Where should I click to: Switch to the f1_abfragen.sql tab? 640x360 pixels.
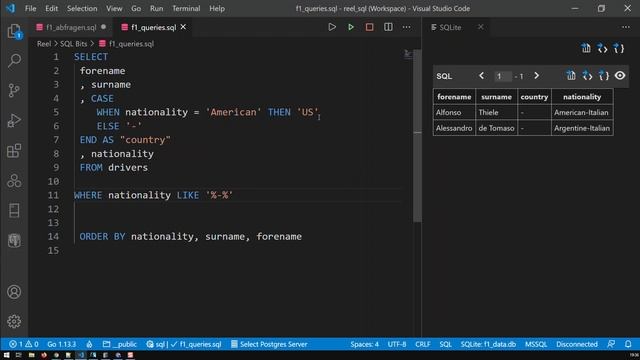[x=71, y=27]
